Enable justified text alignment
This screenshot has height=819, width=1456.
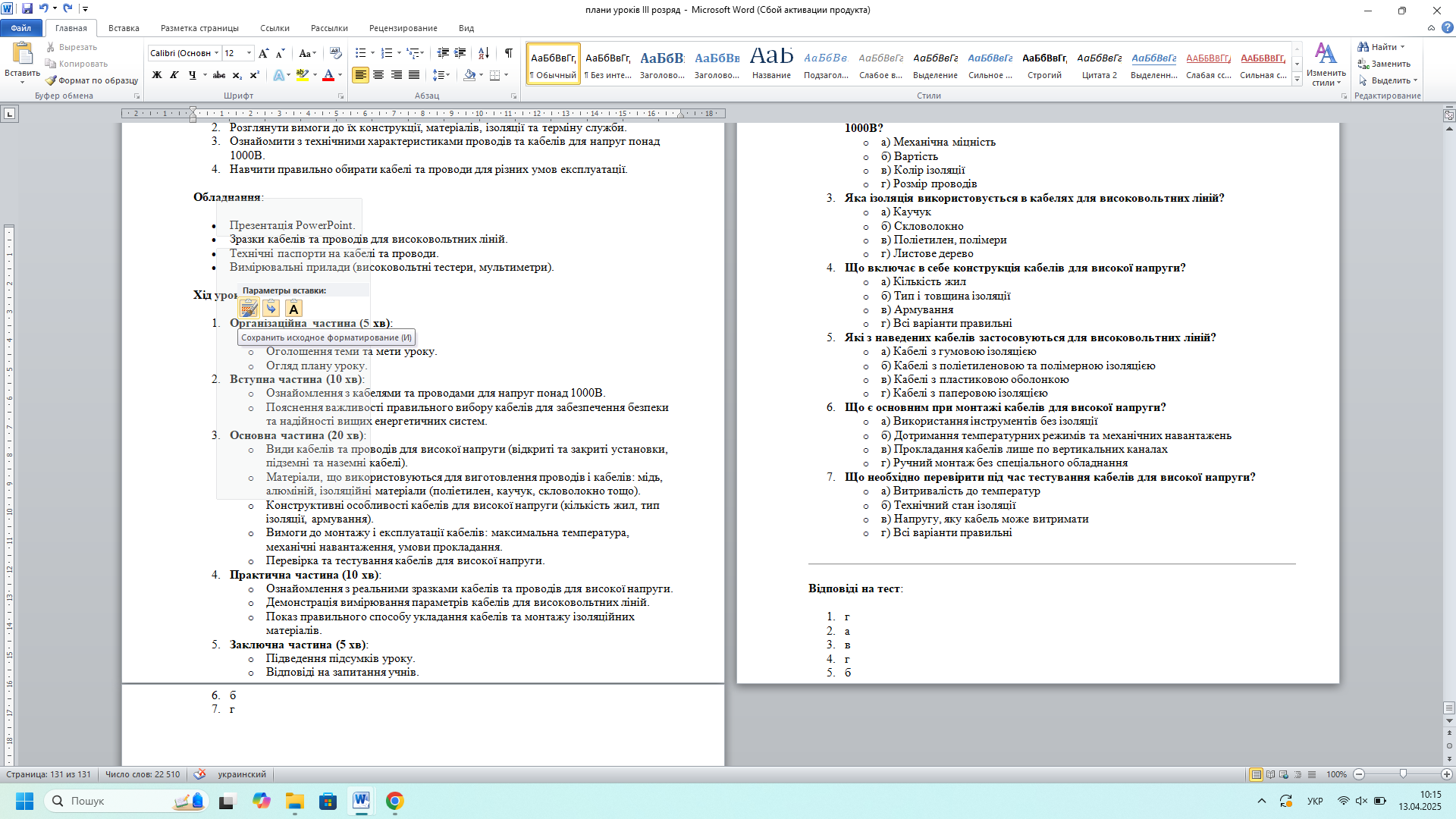click(414, 75)
